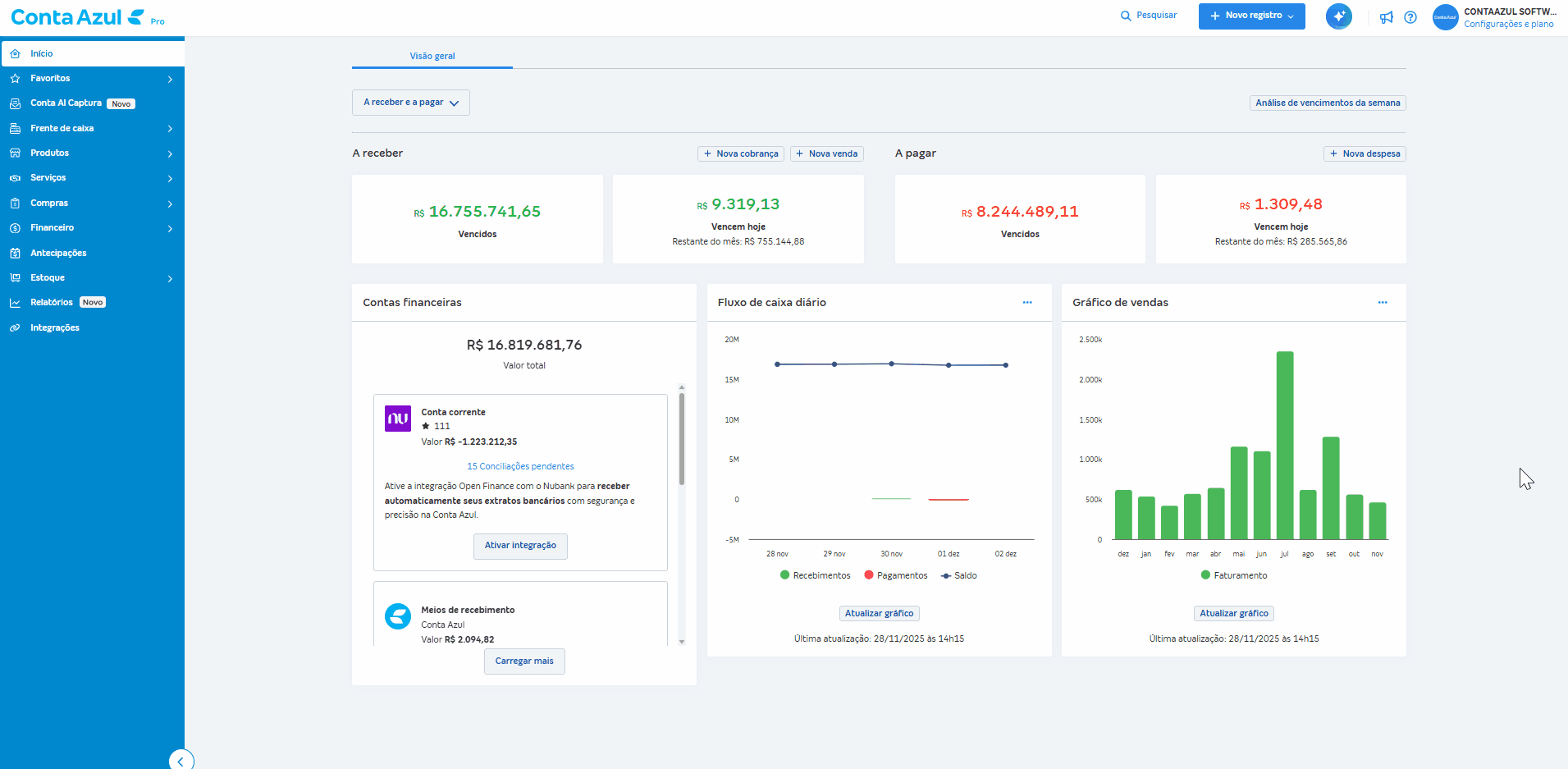1568x769 pixels.
Task: Open the Novo registro dropdown button
Action: click(x=1251, y=16)
